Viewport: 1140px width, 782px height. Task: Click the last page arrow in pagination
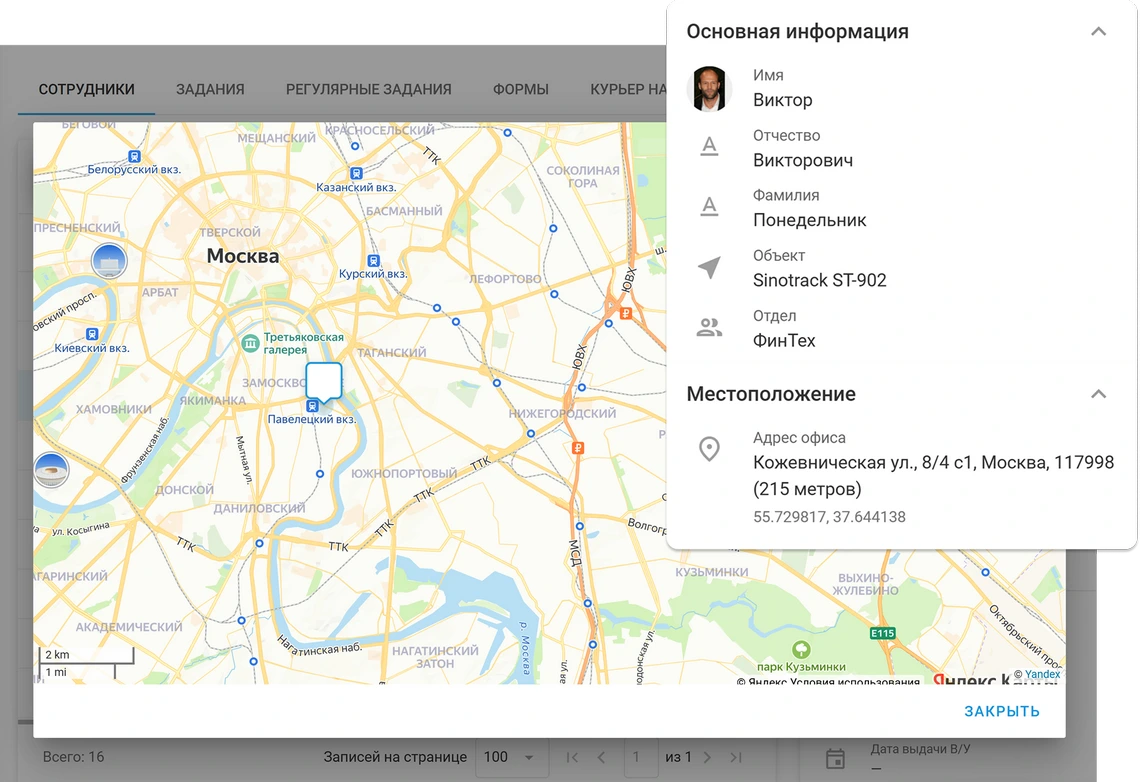pos(737,757)
